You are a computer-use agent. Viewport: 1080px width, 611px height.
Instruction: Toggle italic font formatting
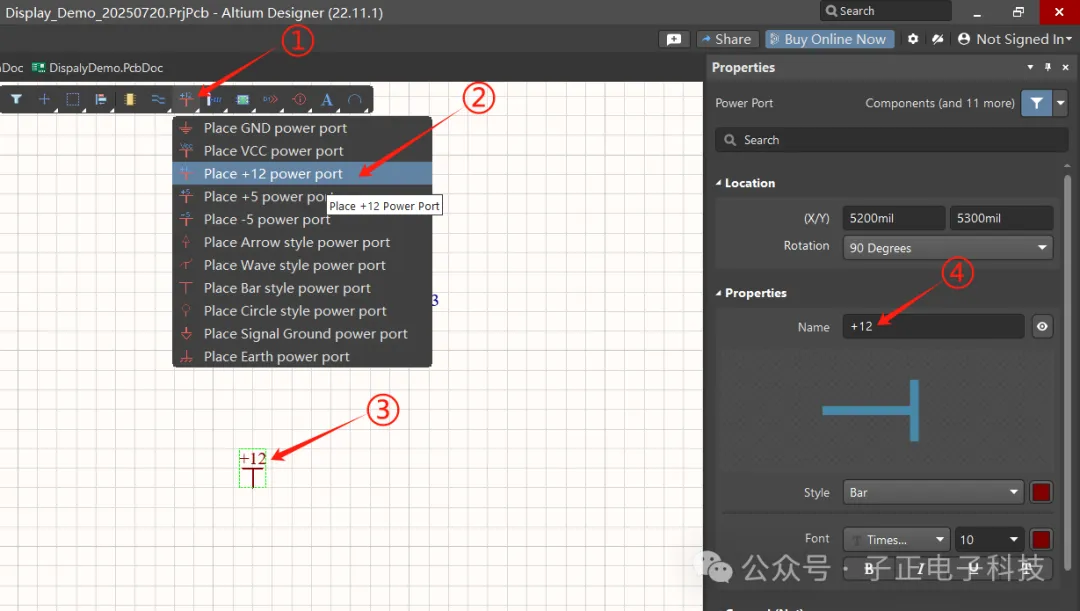pyautogui.click(x=921, y=568)
